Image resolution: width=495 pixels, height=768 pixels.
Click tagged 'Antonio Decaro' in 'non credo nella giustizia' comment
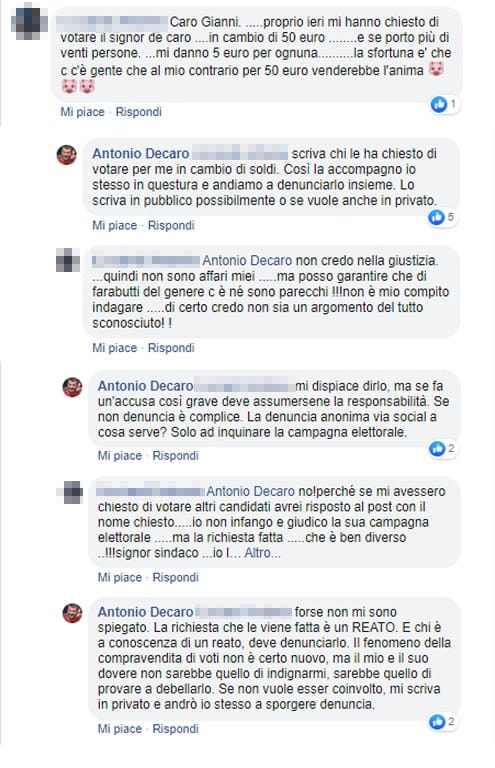tap(247, 260)
